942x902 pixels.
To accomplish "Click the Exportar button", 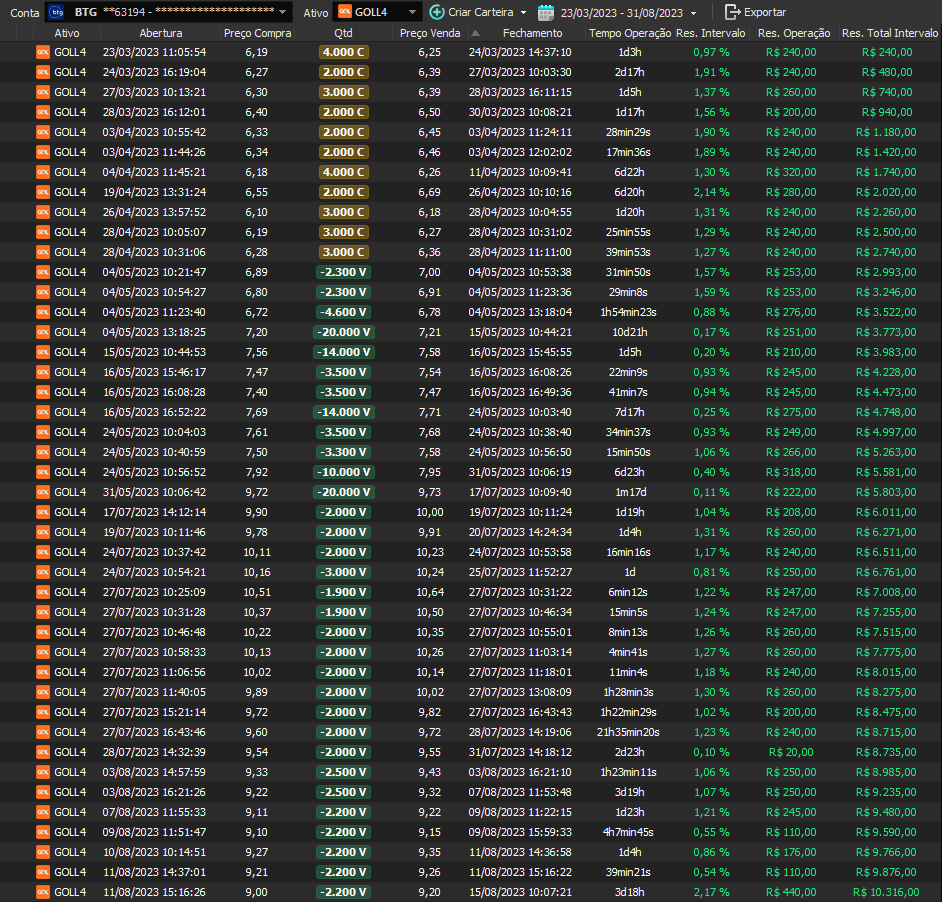I will (755, 12).
